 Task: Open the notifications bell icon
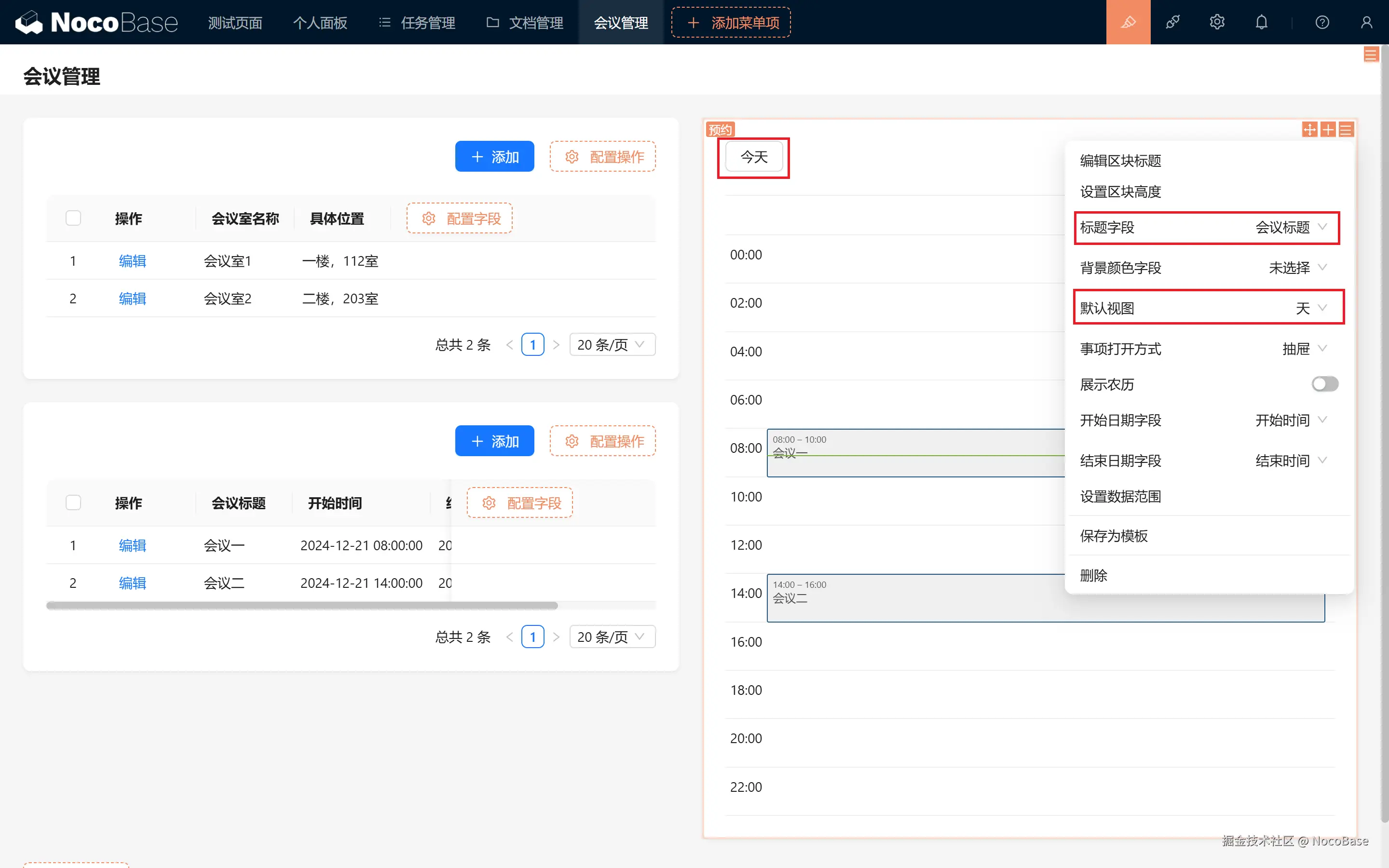1261,22
